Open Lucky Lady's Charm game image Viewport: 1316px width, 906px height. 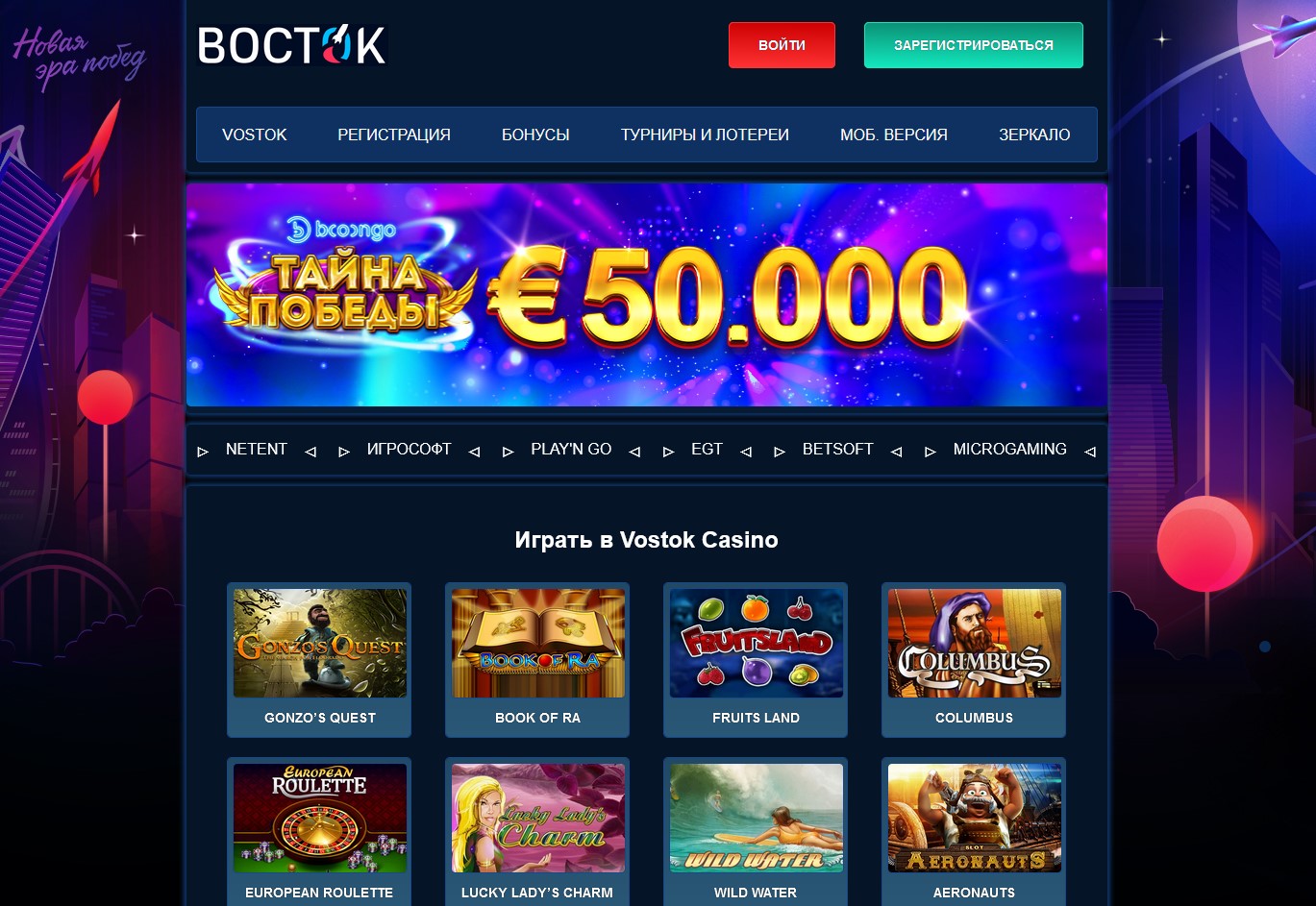click(x=538, y=818)
